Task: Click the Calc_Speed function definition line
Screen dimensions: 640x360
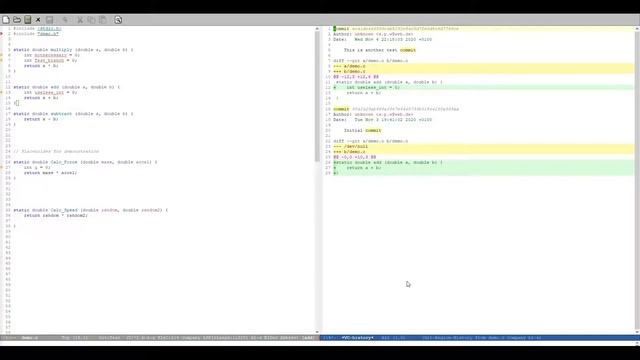Action: pos(91,210)
